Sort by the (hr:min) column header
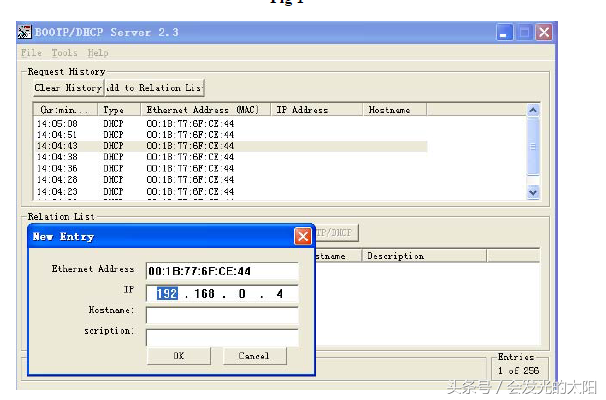The width and height of the screenshot is (606, 400). [x=66, y=110]
